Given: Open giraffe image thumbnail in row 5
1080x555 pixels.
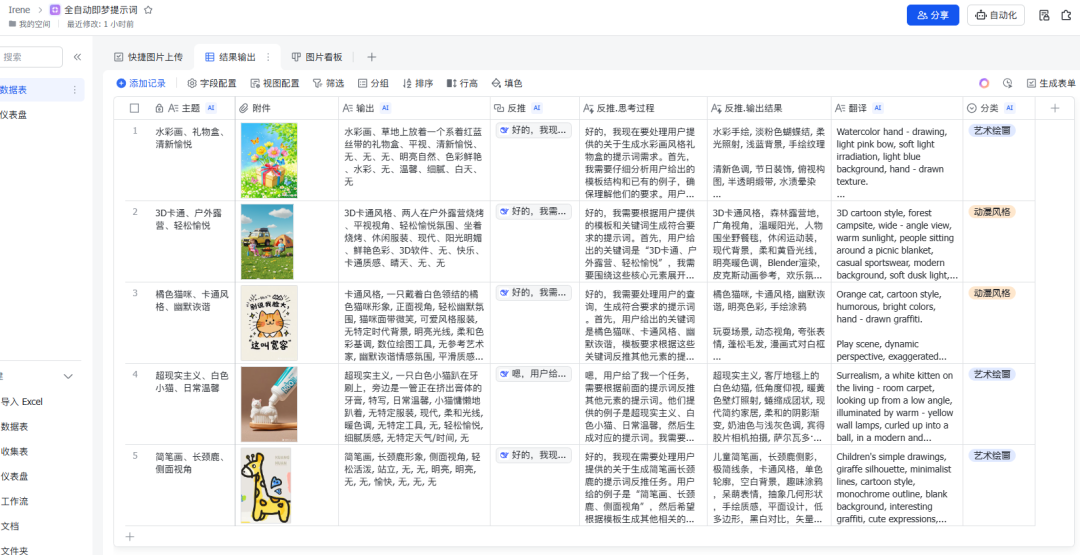Looking at the screenshot, I should (x=265, y=485).
